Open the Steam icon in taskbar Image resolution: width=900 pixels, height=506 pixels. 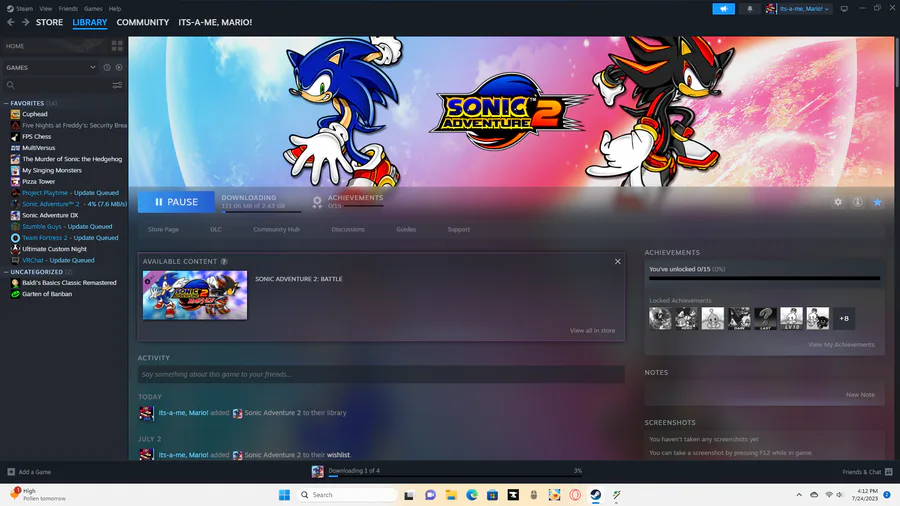point(596,495)
